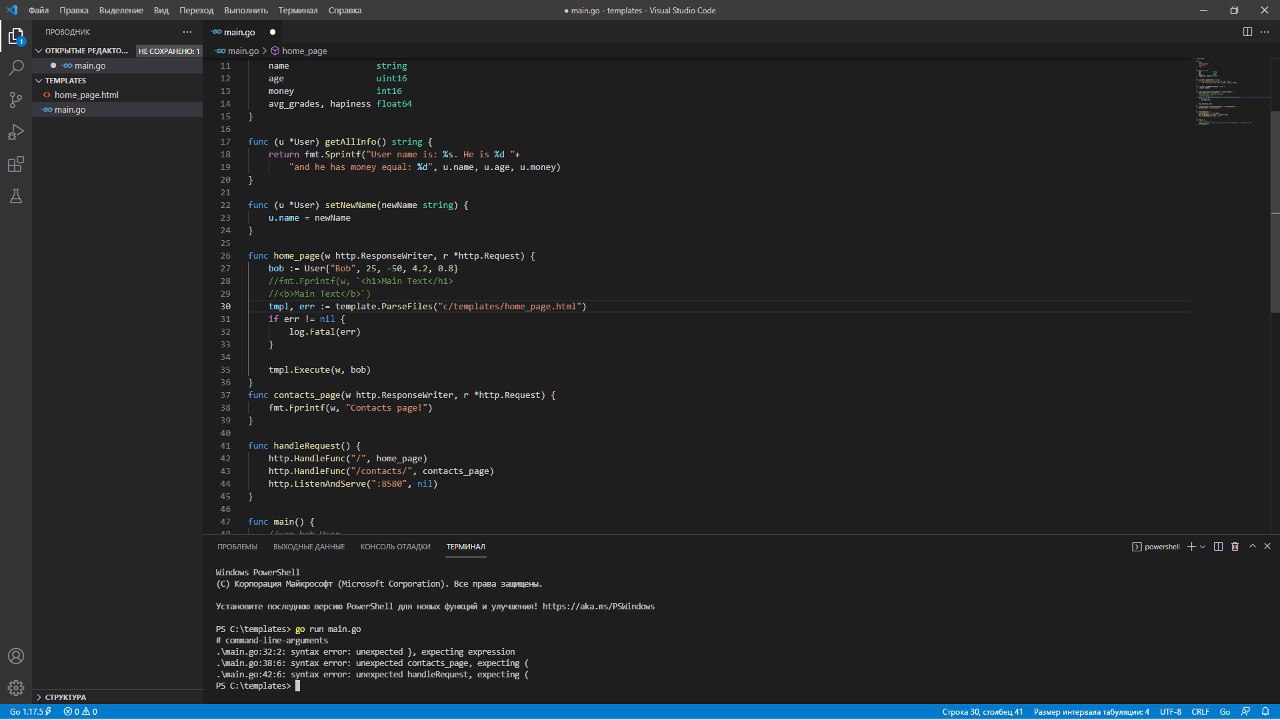Split the editor to the right
The image size is (1280, 720).
1247,32
